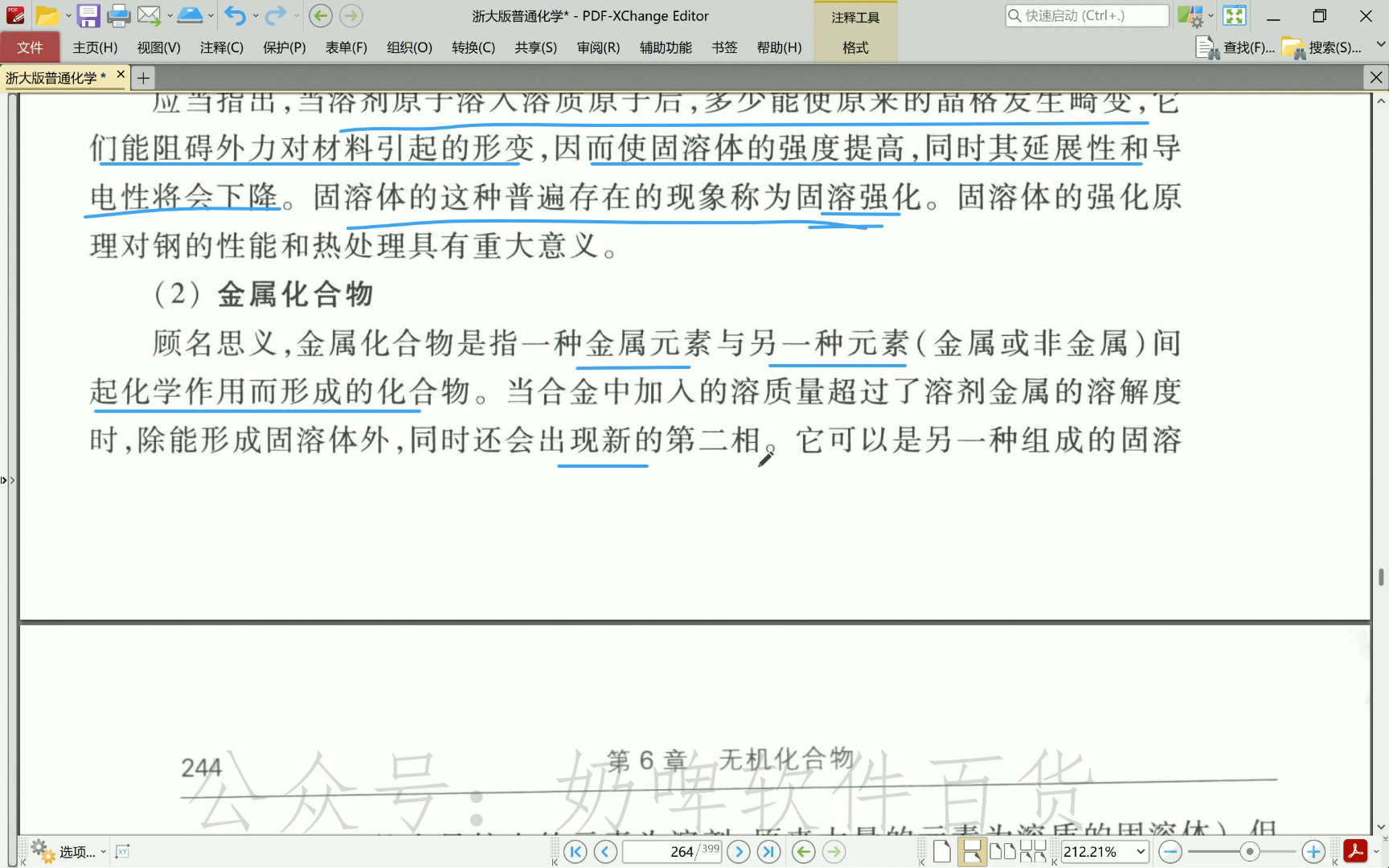This screenshot has height=868, width=1389.
Task: Expand the scan options dropdown arrow
Action: [211, 16]
